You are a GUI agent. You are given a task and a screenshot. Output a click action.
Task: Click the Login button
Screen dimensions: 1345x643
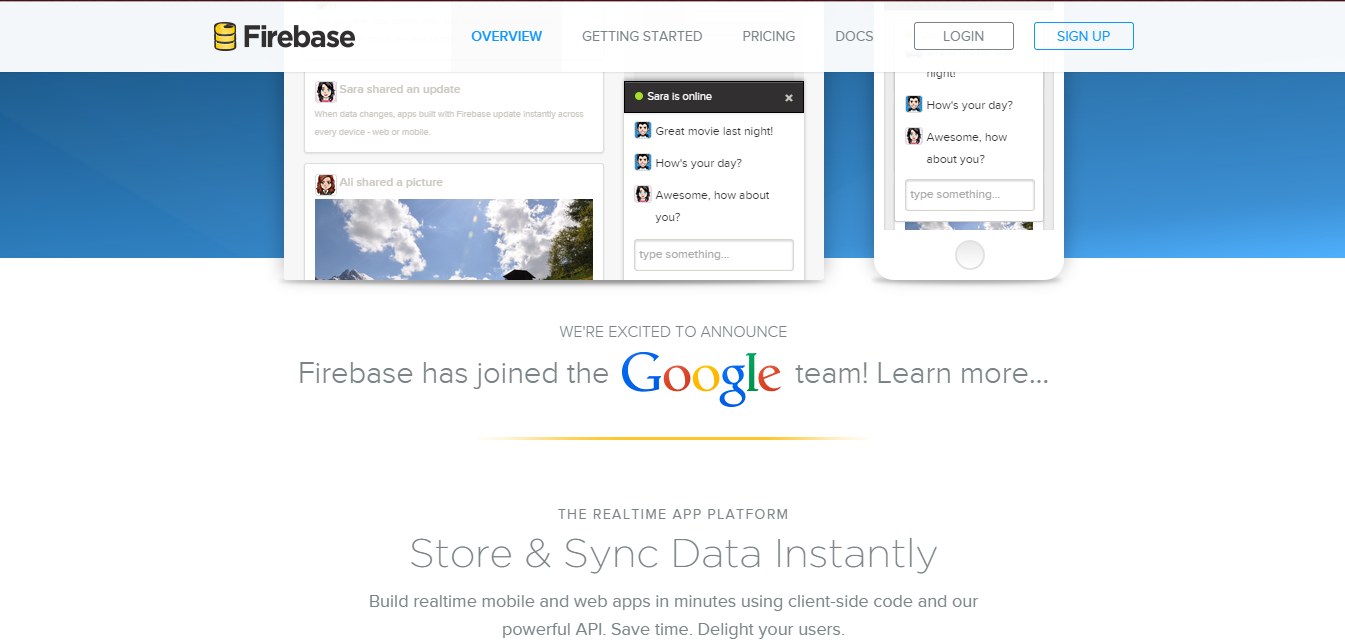click(963, 36)
